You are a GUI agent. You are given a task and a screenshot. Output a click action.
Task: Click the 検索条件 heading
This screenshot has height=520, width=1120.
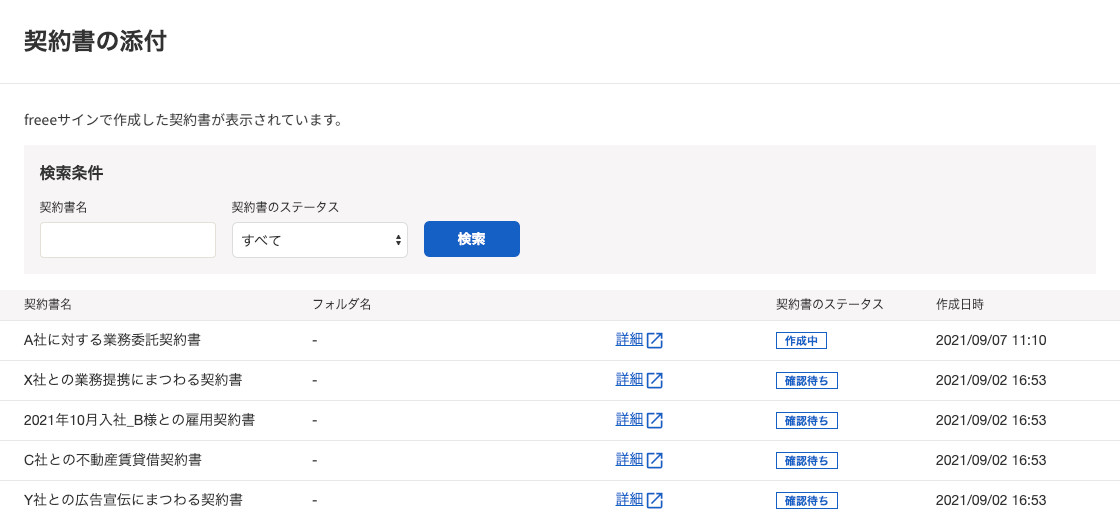(x=71, y=173)
